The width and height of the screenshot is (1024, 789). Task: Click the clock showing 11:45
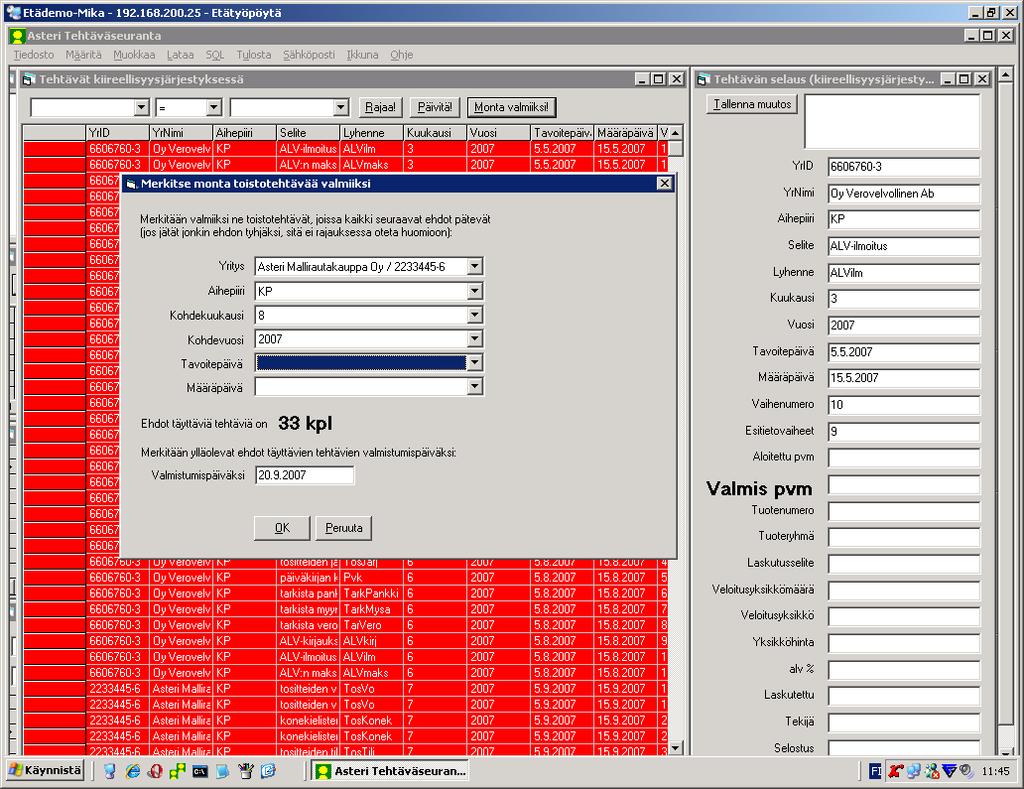coord(995,771)
